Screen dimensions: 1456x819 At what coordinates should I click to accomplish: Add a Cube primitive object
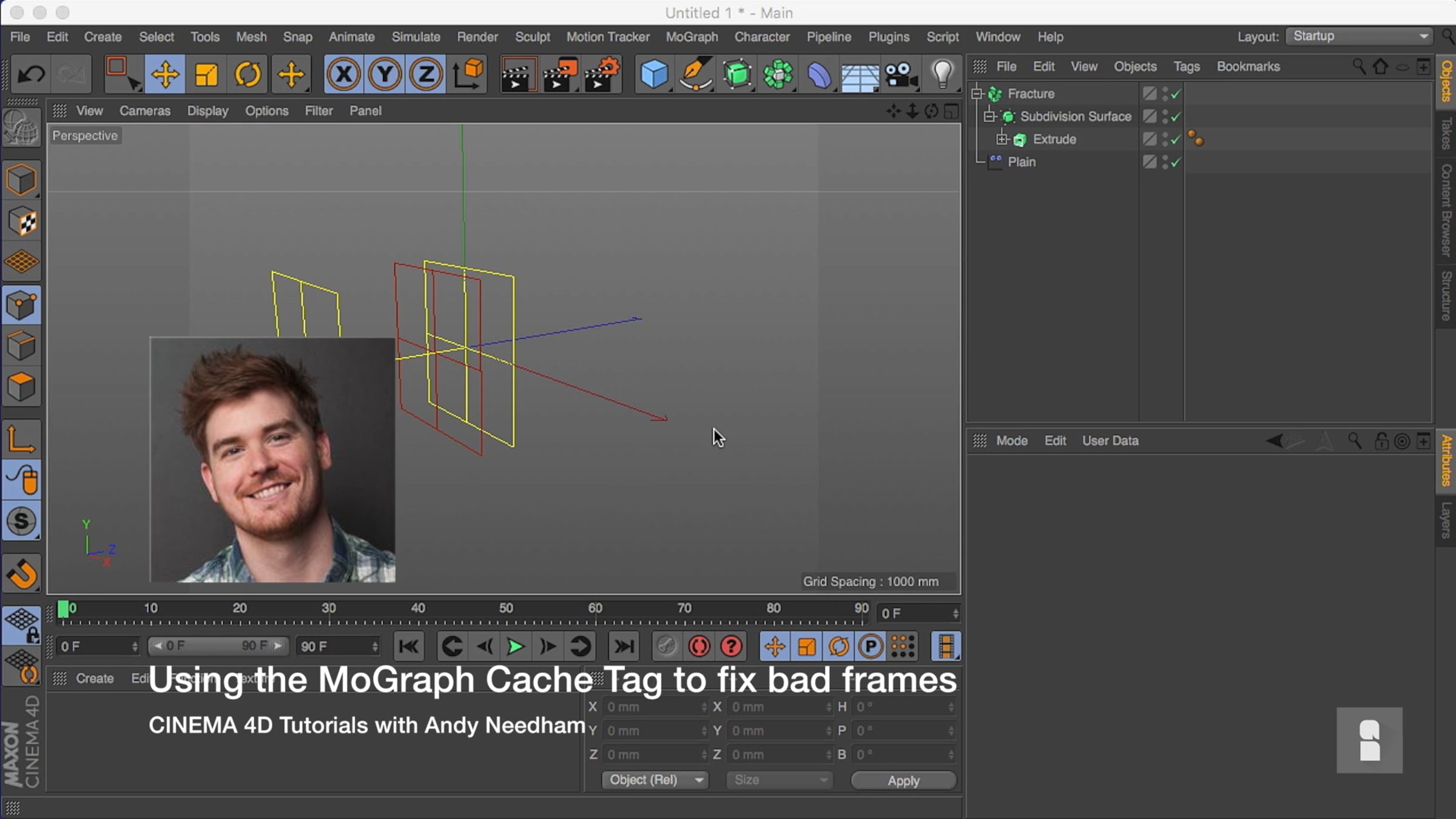pos(654,75)
